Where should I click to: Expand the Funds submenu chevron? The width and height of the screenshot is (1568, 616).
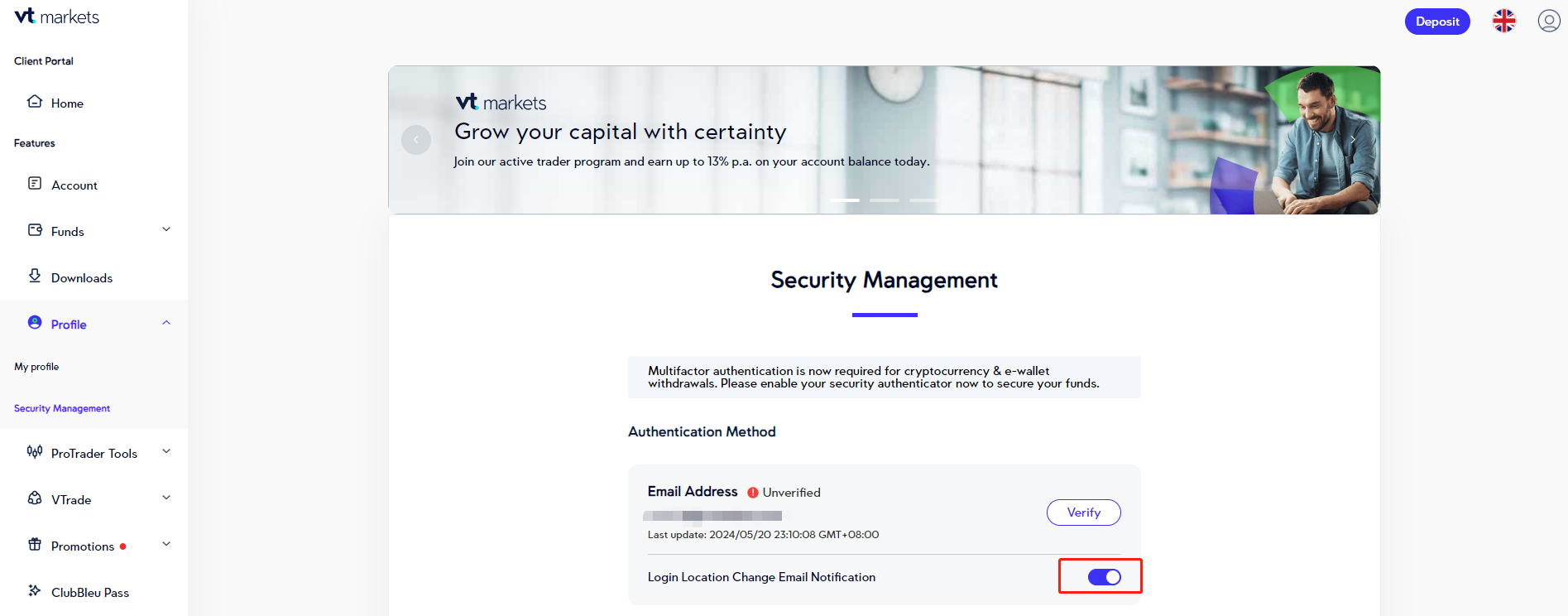(166, 229)
